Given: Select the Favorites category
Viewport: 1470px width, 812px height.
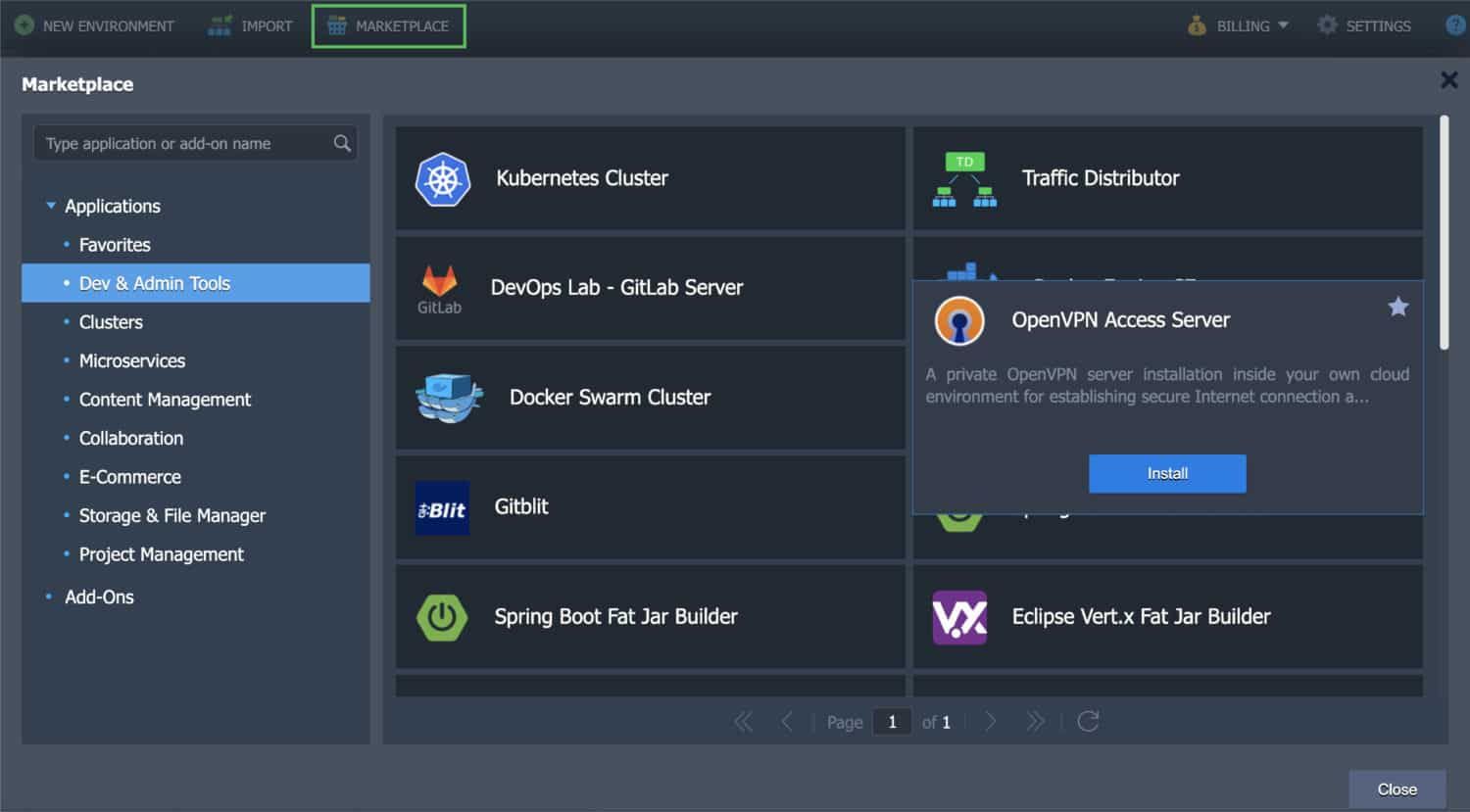Looking at the screenshot, I should [x=115, y=245].
